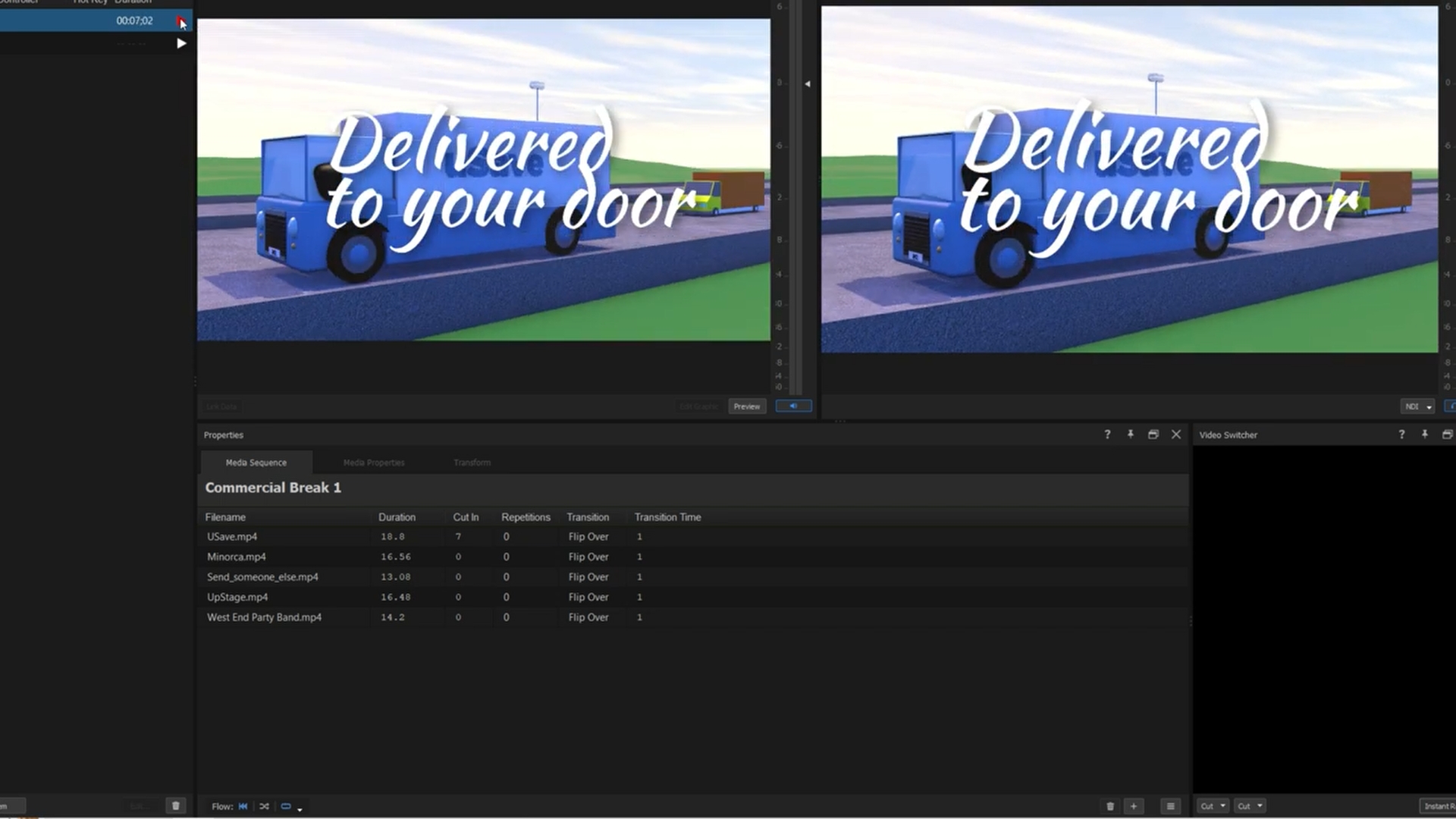Open second Cut transition dropdown in Video Switcher
This screenshot has height=819, width=1456.
[x=1250, y=806]
